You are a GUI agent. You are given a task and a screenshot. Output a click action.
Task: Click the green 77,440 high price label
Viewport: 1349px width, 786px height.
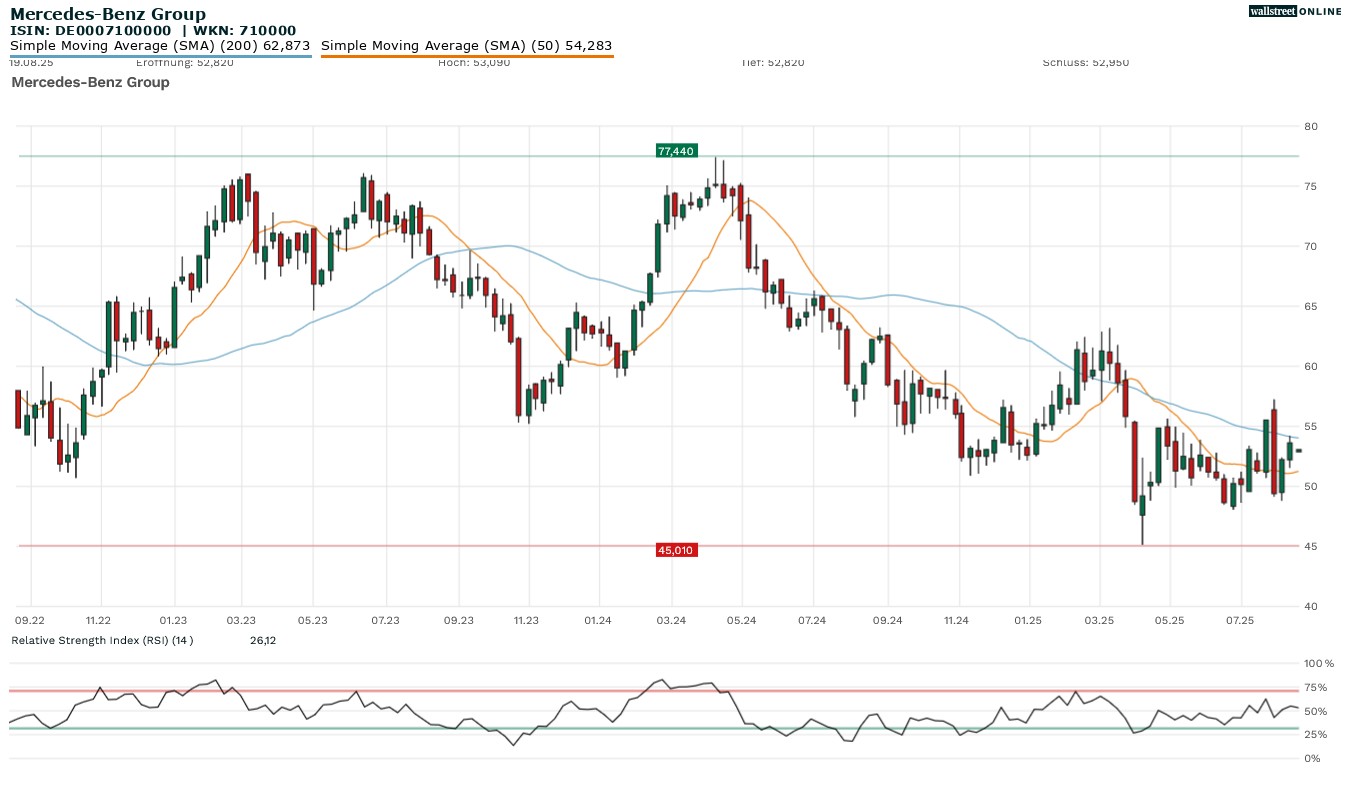coord(675,151)
